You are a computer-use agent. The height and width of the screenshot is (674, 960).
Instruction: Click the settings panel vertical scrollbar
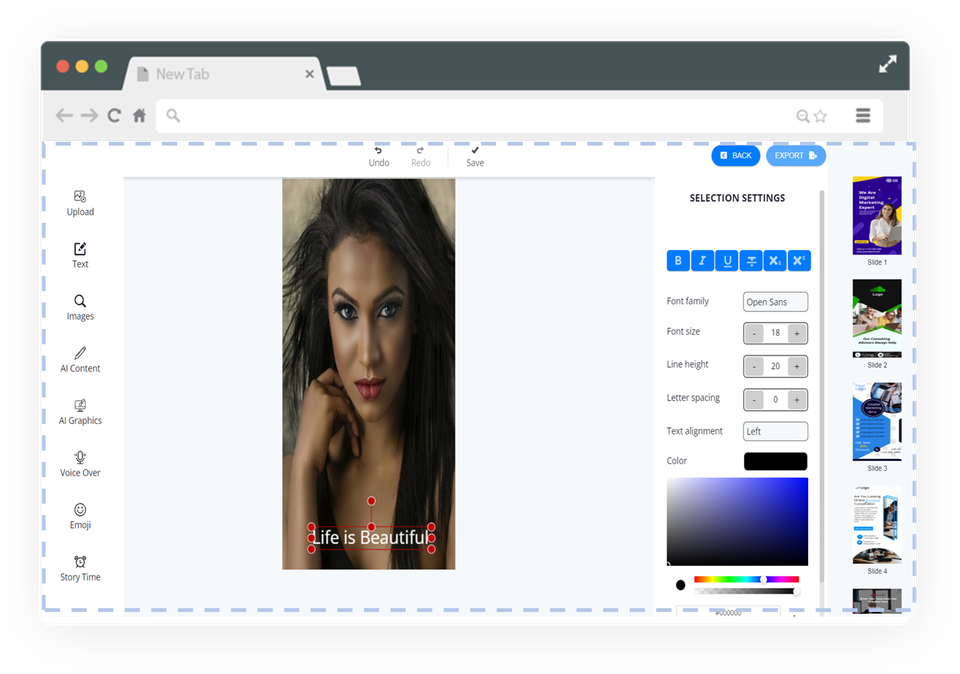822,386
